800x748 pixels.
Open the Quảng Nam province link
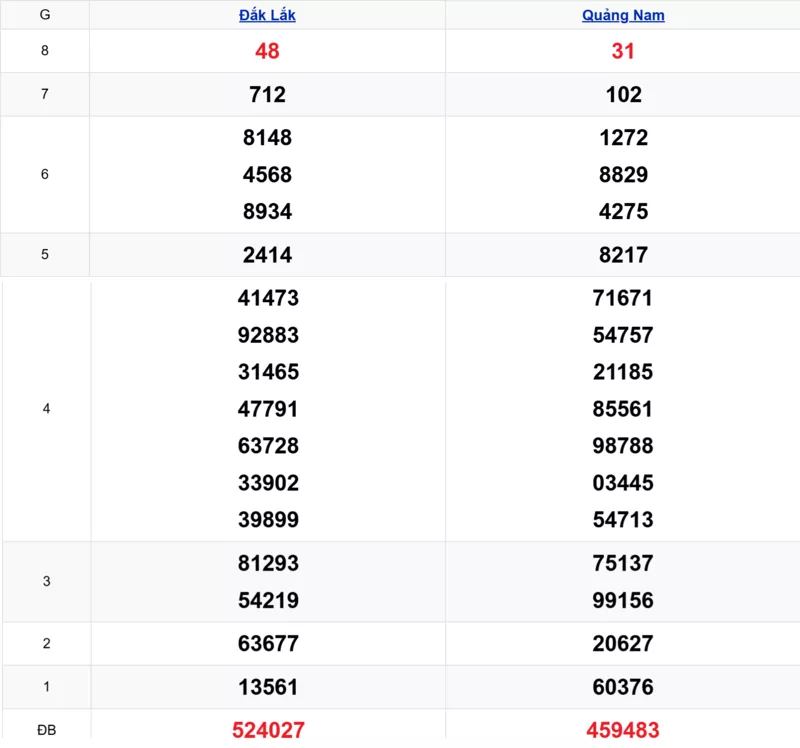(x=623, y=15)
